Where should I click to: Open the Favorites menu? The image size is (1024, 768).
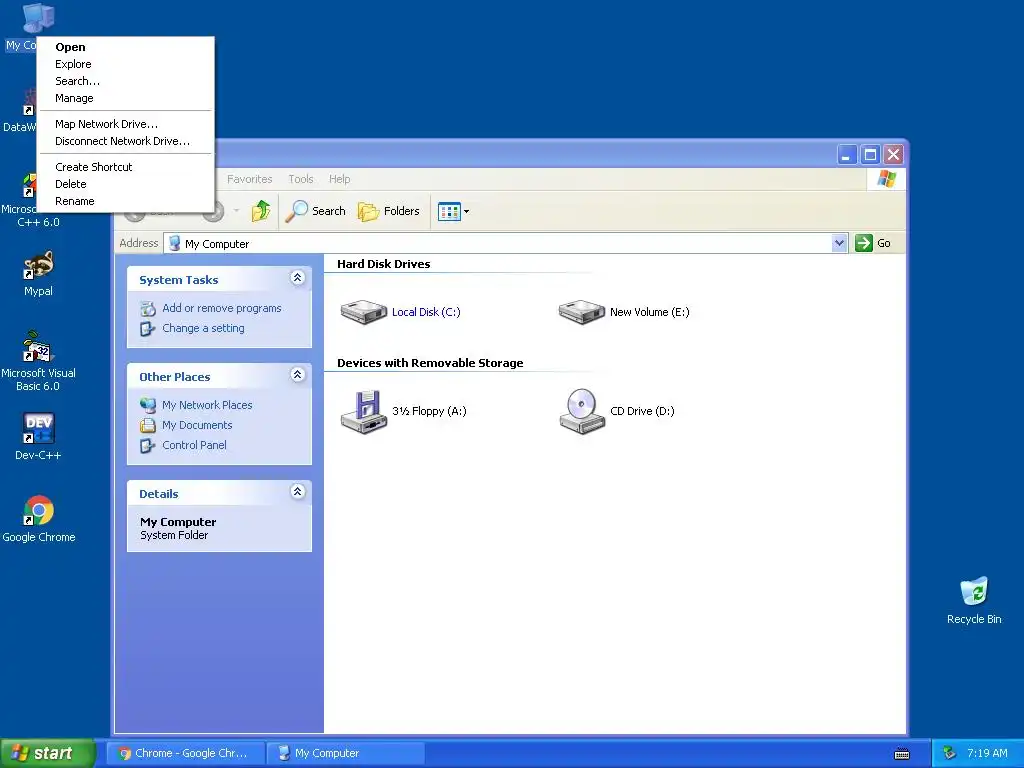tap(249, 179)
